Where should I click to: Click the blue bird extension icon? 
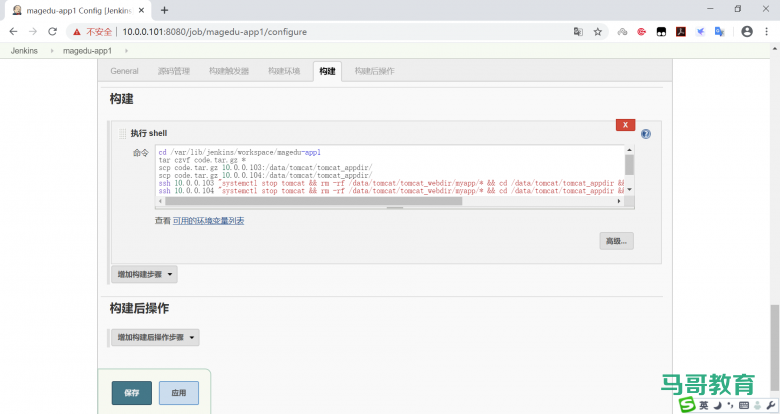point(700,32)
